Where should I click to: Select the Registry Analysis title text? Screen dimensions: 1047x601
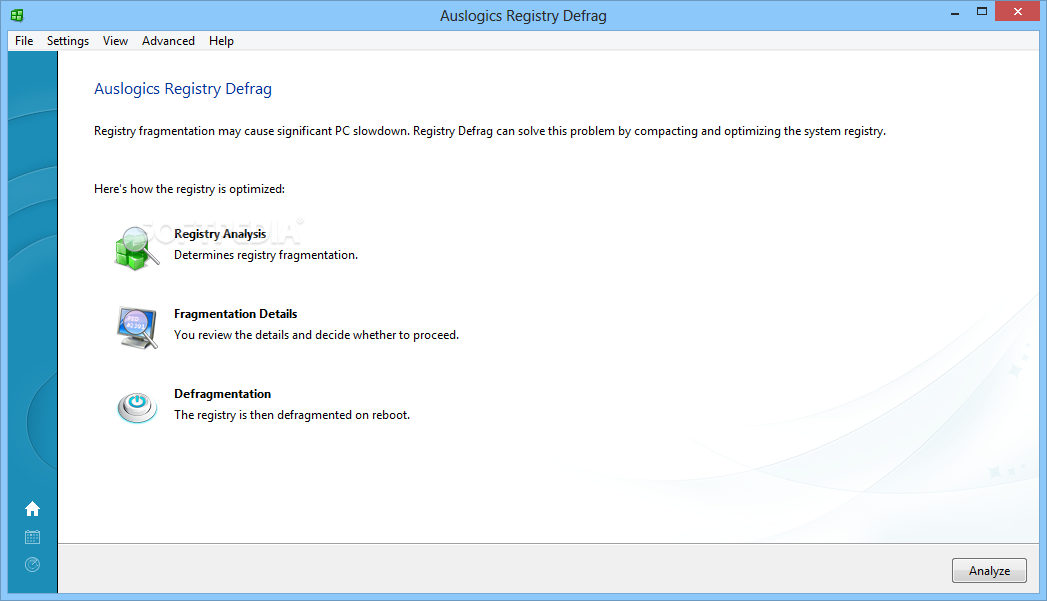[220, 234]
